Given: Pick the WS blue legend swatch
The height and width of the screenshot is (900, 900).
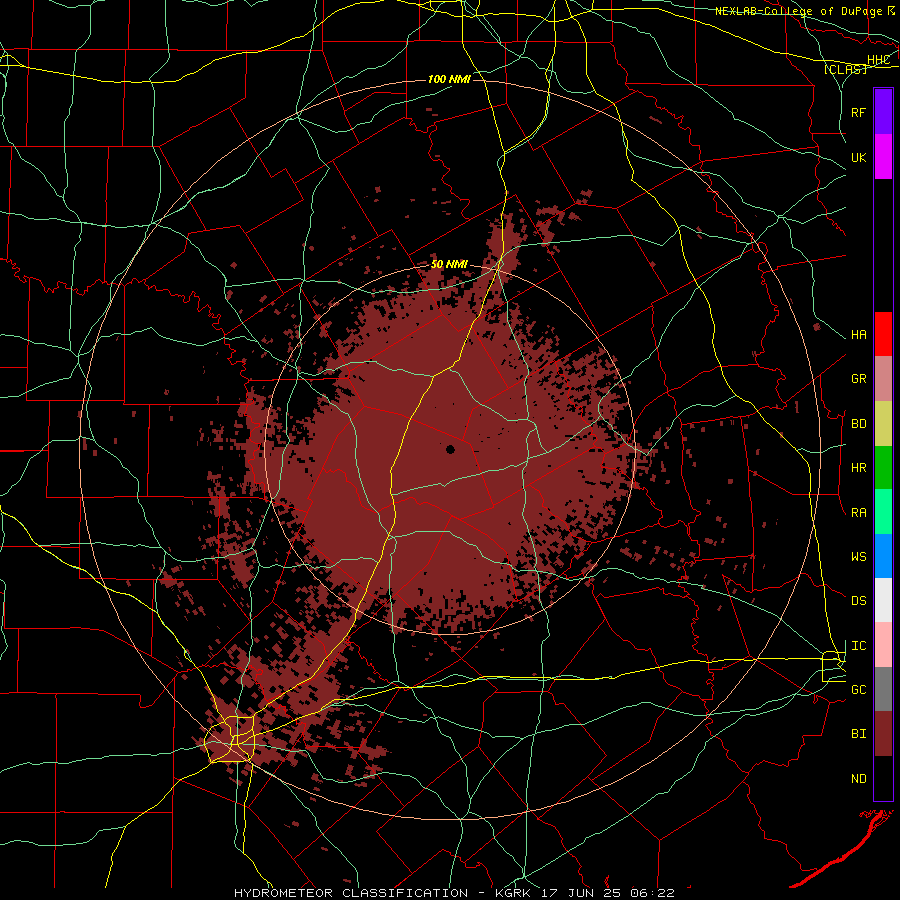Looking at the screenshot, I should pos(883,556).
